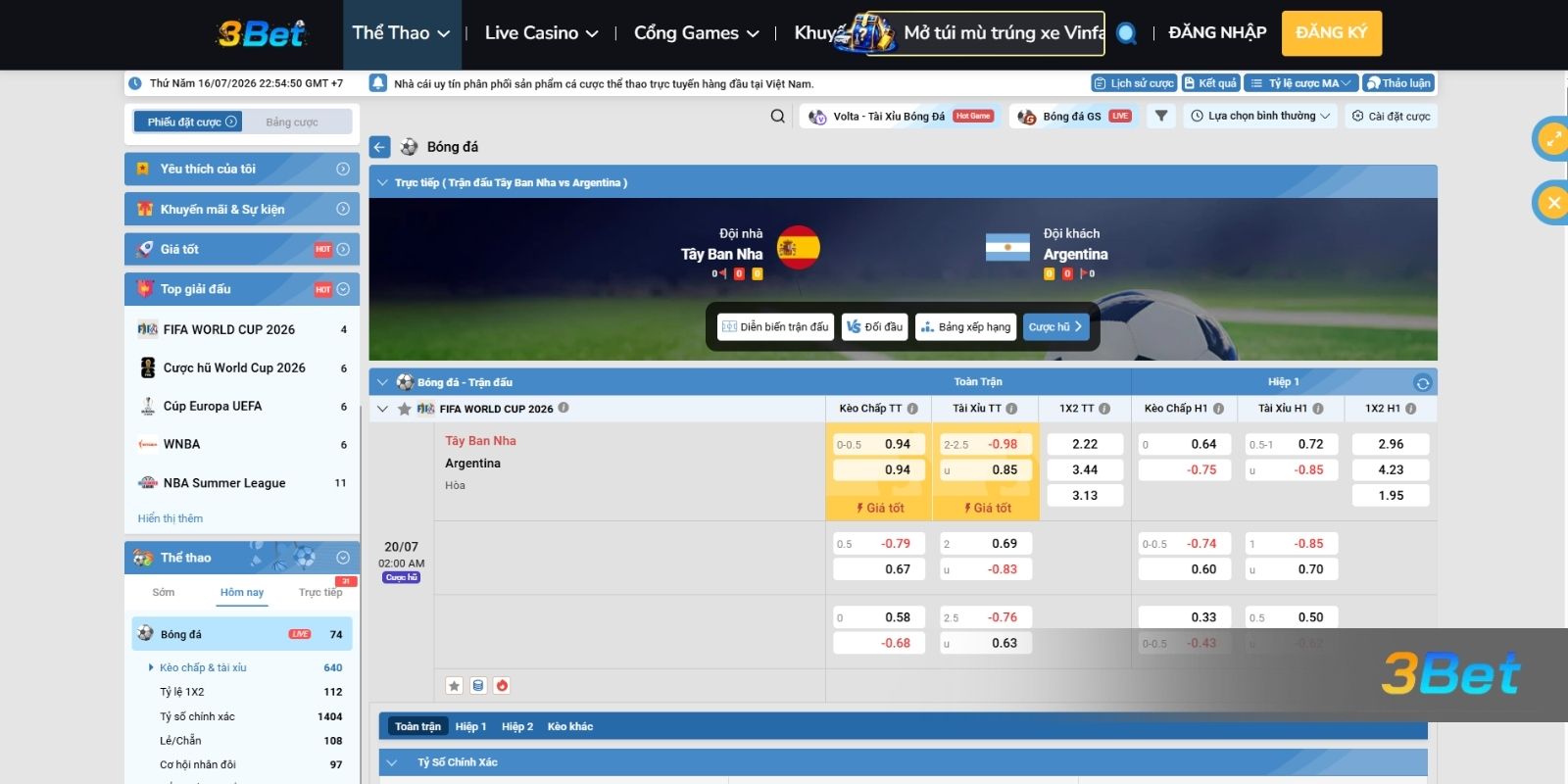
Task: Open the Thể Thao menu in the top nav
Action: pos(401,33)
